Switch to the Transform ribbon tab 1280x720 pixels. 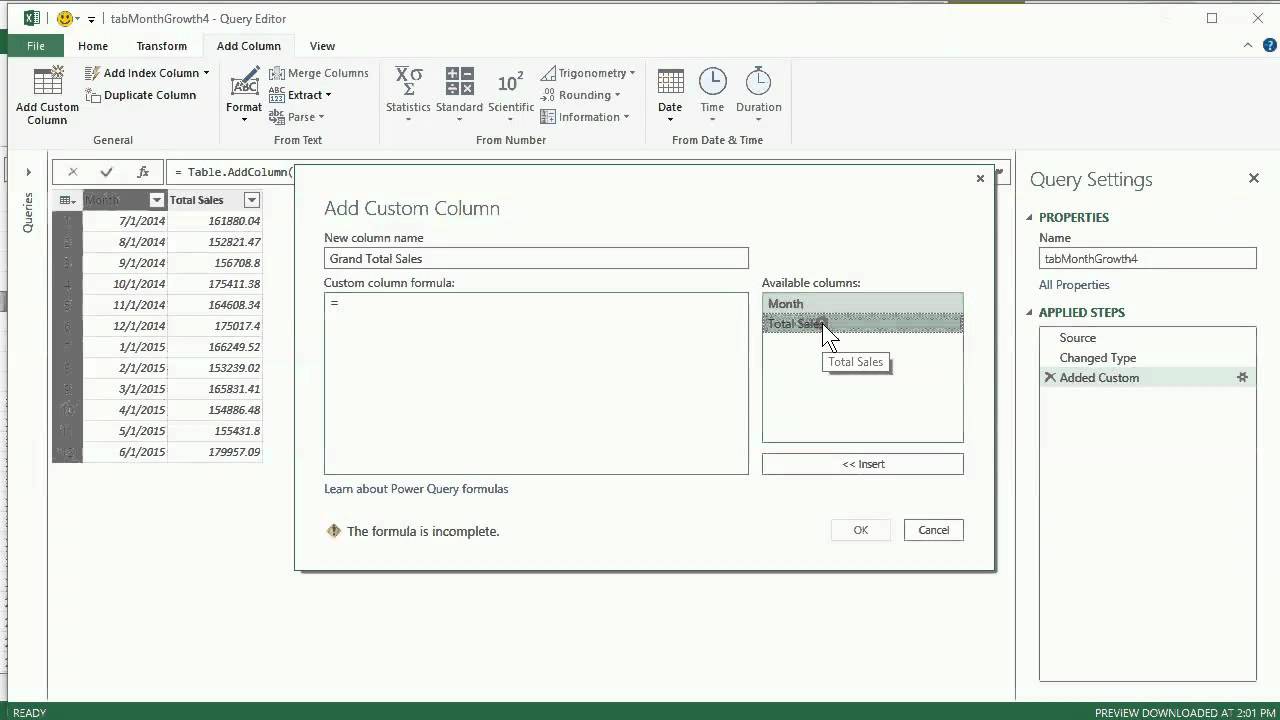tap(161, 46)
